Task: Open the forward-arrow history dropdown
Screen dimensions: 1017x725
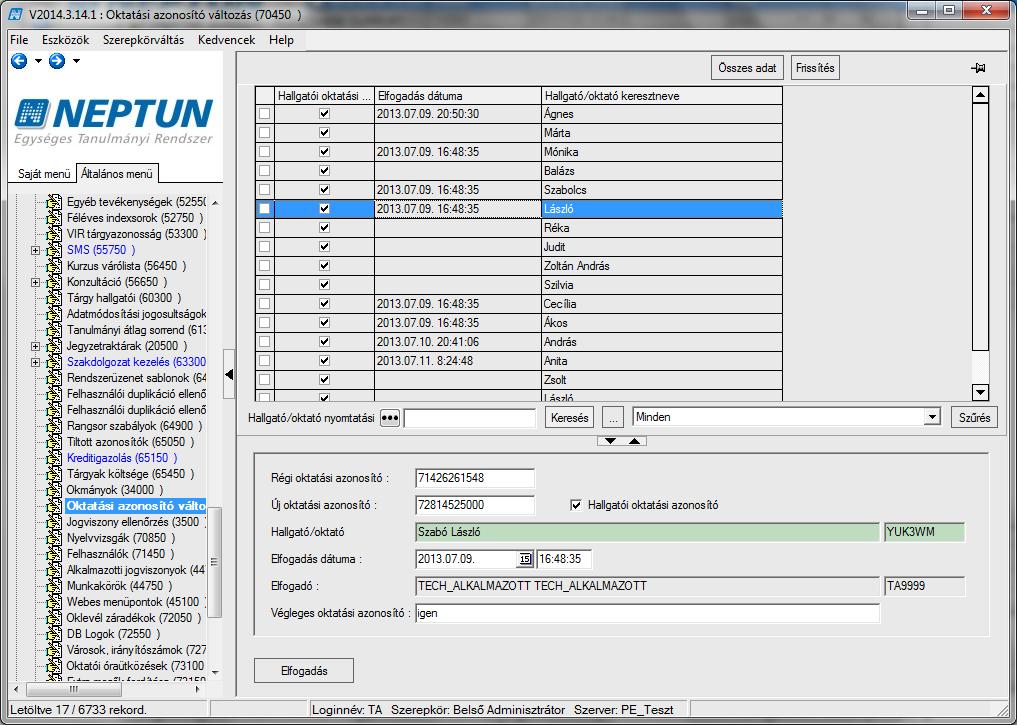Action: point(77,61)
